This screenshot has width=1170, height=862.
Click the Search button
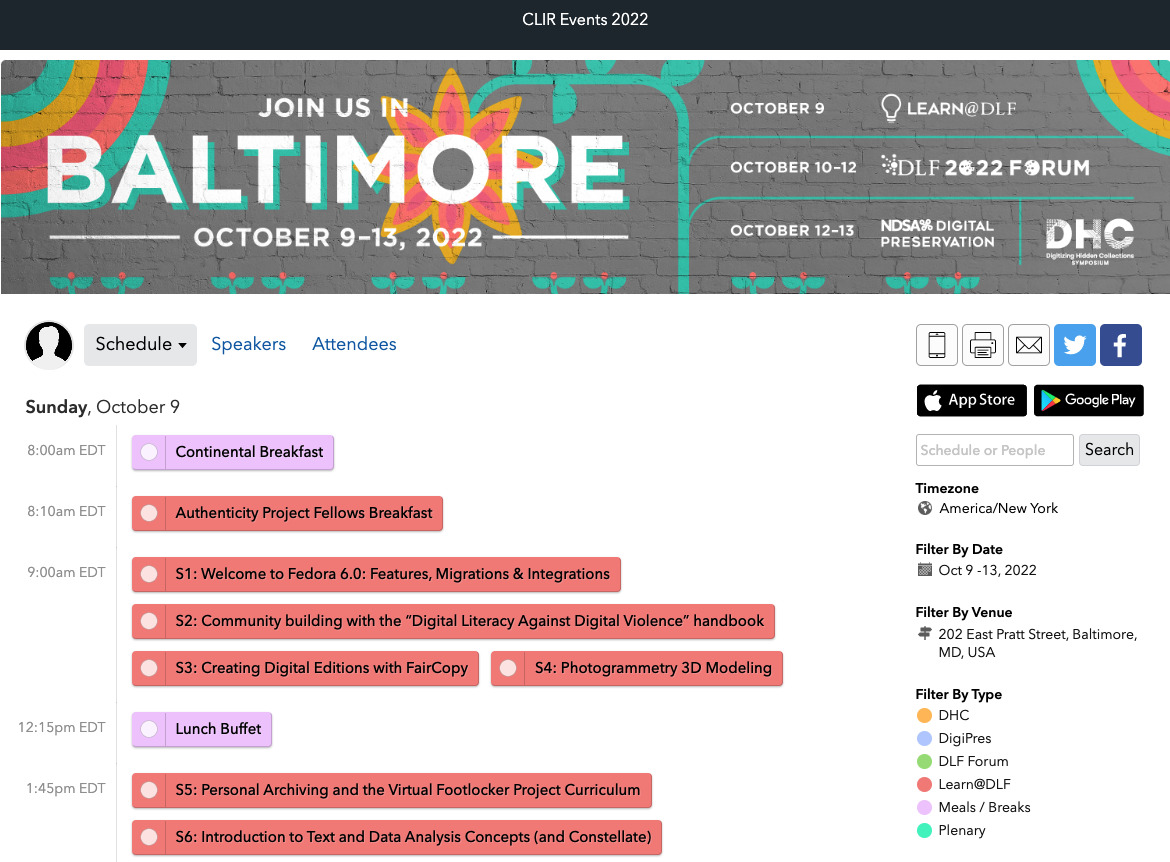[x=1109, y=450]
